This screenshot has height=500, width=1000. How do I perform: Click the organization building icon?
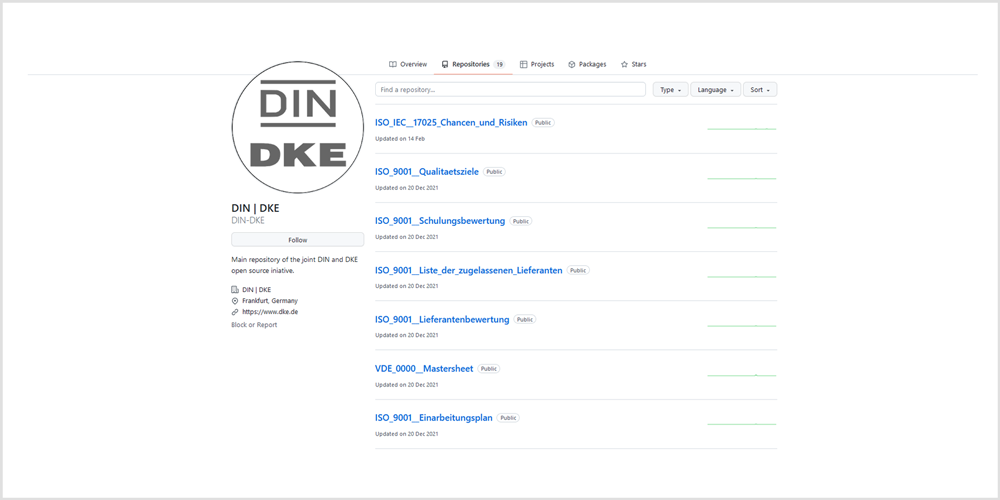click(235, 290)
